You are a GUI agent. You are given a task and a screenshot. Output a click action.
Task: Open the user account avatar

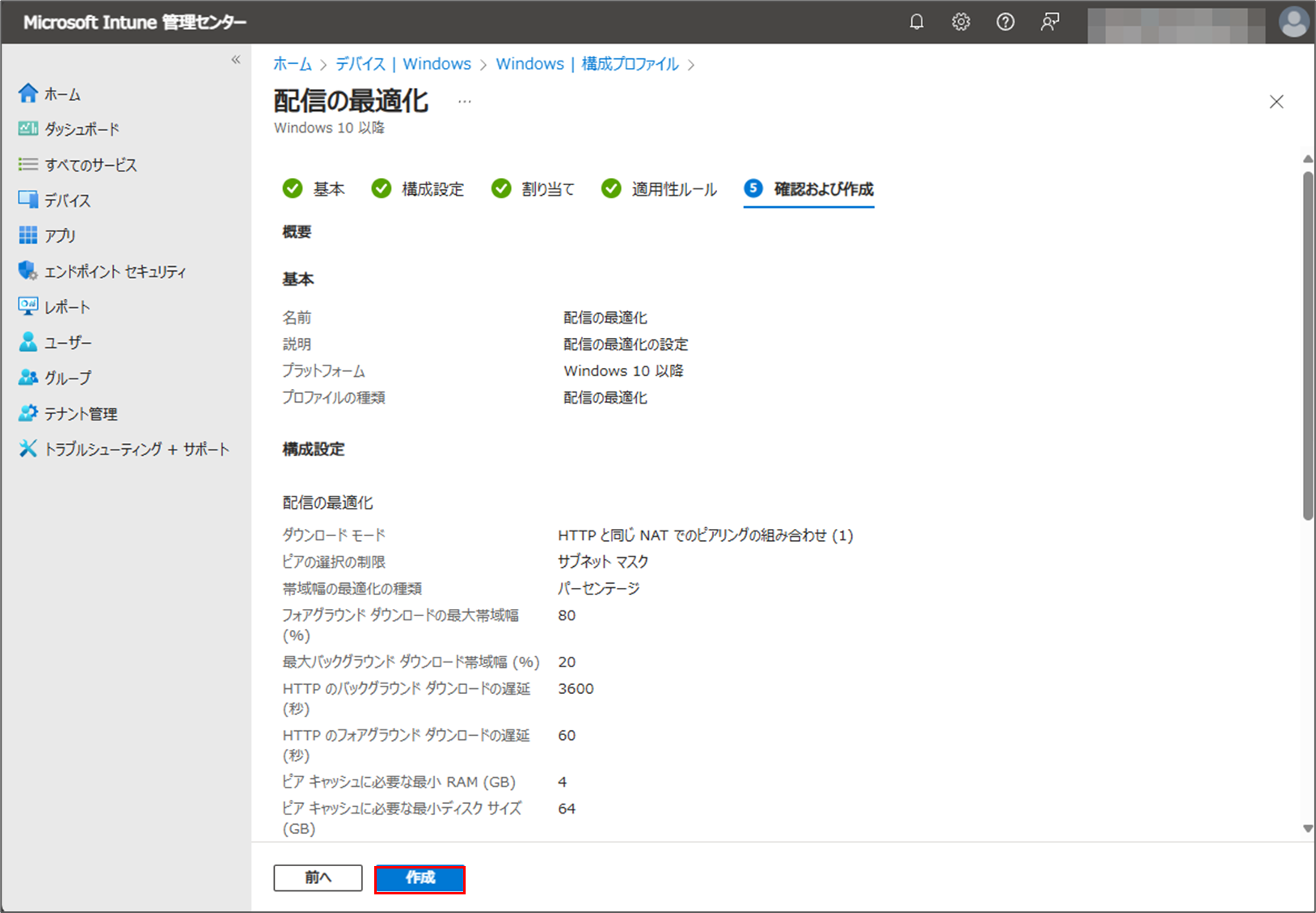point(1293,22)
